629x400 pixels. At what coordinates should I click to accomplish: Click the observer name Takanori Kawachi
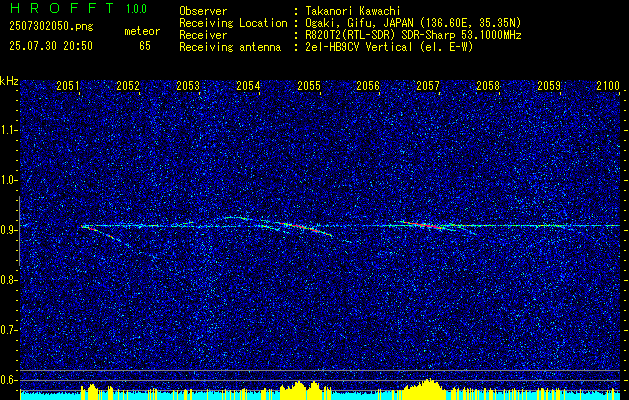[x=351, y=11]
